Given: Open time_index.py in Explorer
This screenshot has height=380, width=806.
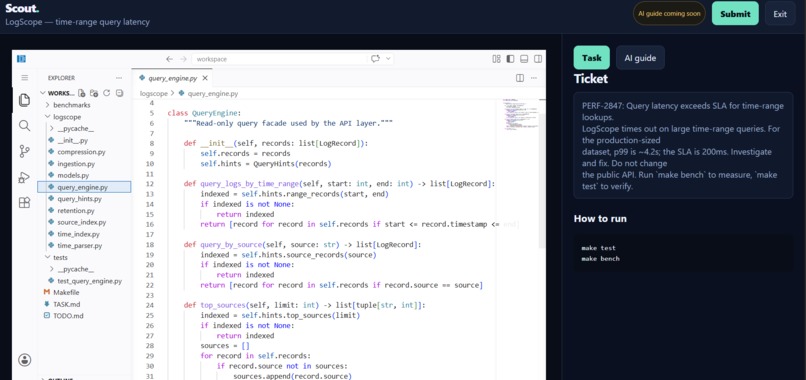Looking at the screenshot, I should coord(84,234).
